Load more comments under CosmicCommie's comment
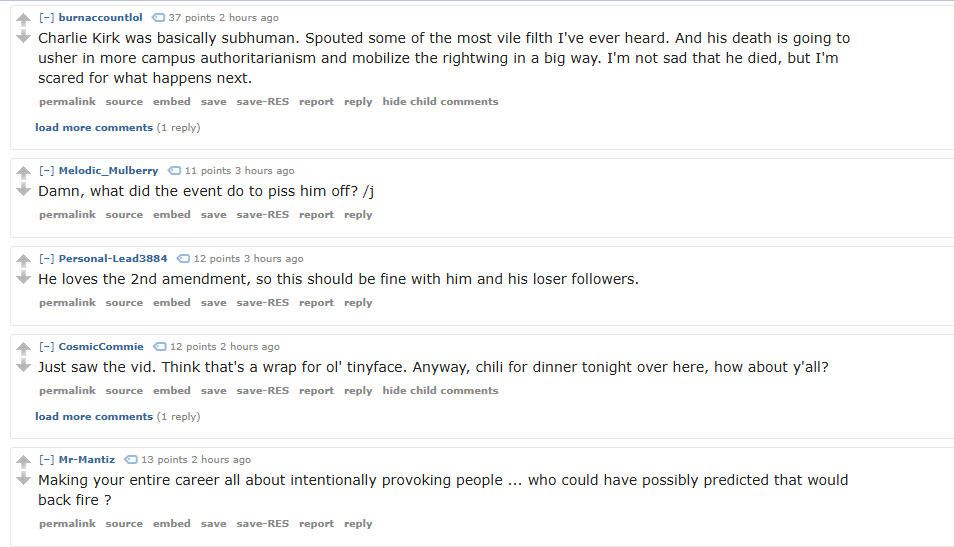 (94, 417)
